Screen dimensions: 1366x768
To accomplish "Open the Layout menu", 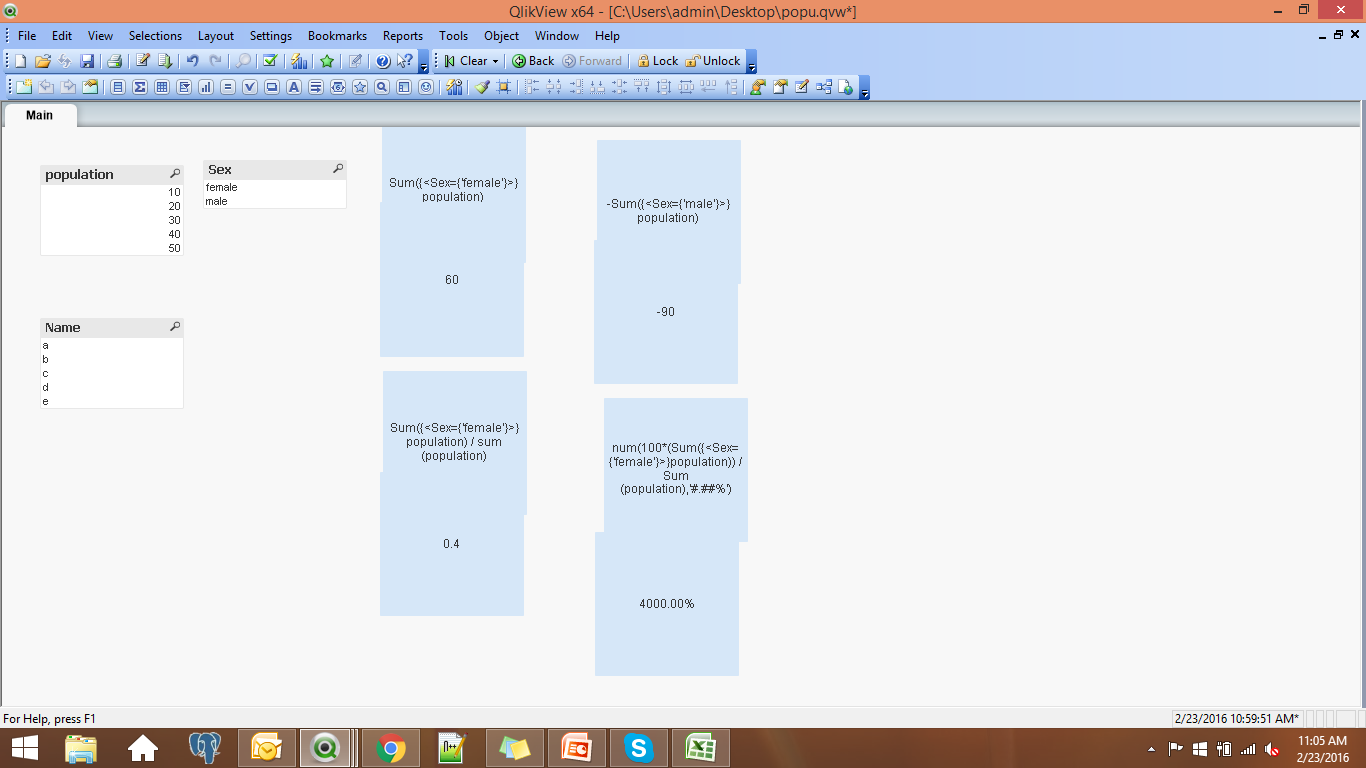I will [x=216, y=35].
